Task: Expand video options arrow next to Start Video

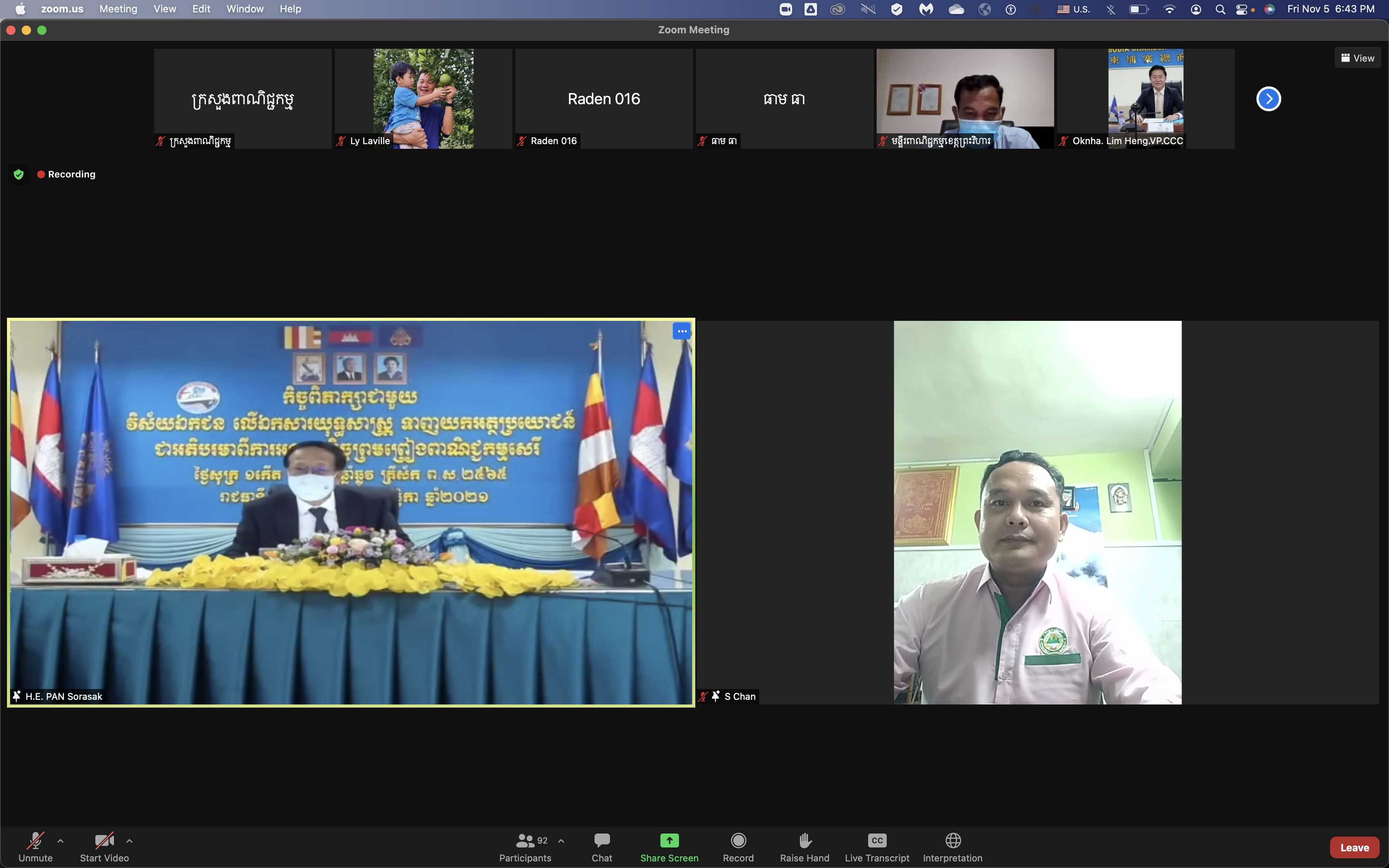Action: [x=129, y=841]
